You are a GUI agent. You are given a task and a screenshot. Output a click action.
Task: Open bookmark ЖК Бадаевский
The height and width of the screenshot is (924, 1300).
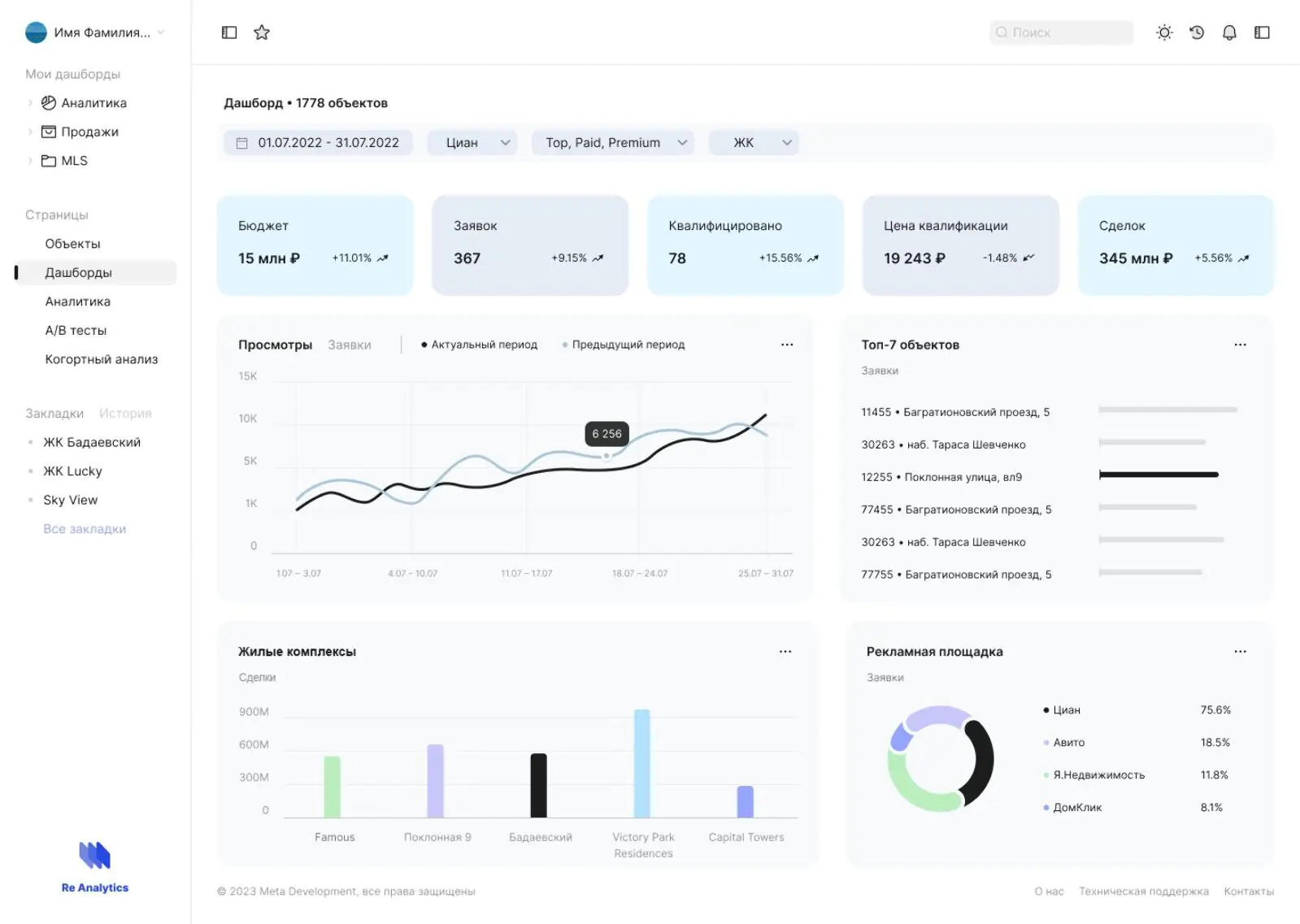pyautogui.click(x=92, y=442)
